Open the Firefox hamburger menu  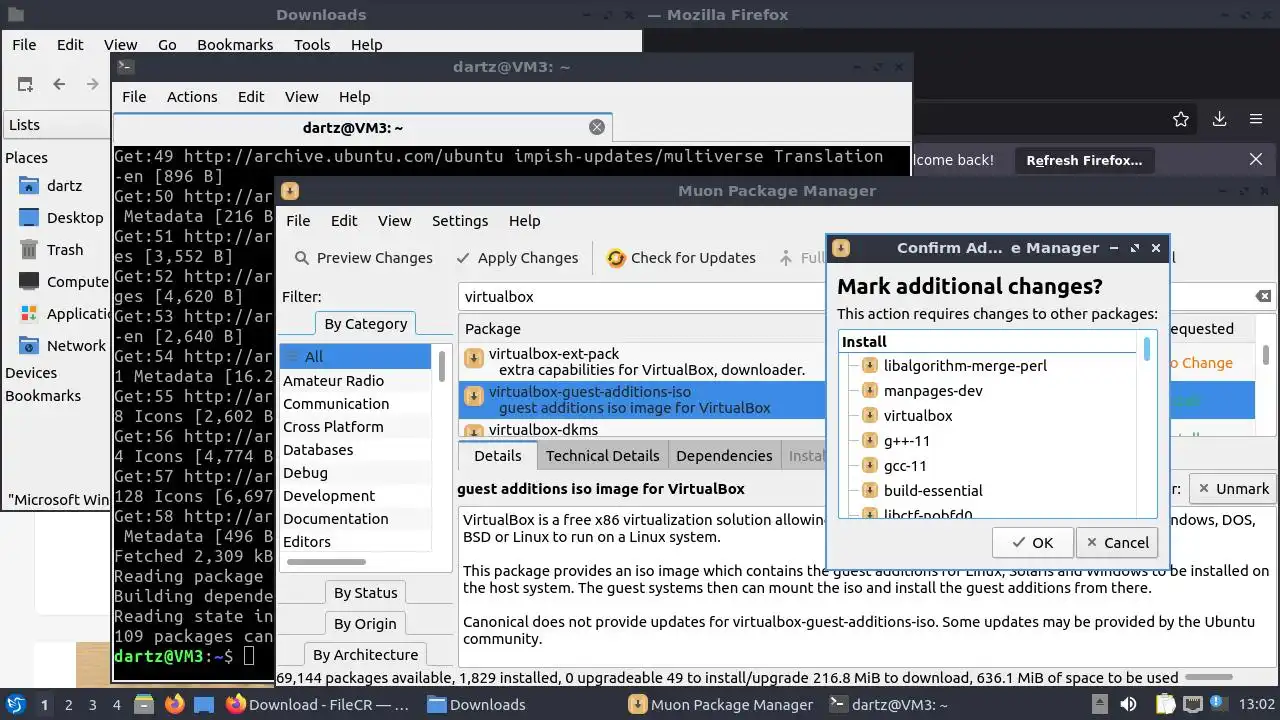[1256, 119]
